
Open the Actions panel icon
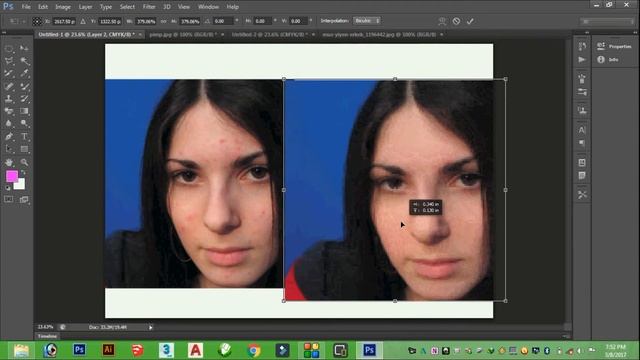(x=582, y=60)
